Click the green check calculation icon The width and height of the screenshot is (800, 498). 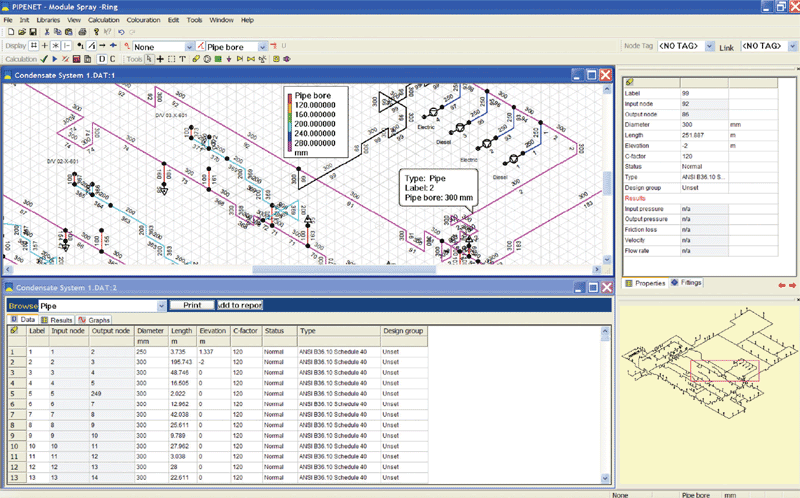point(44,59)
